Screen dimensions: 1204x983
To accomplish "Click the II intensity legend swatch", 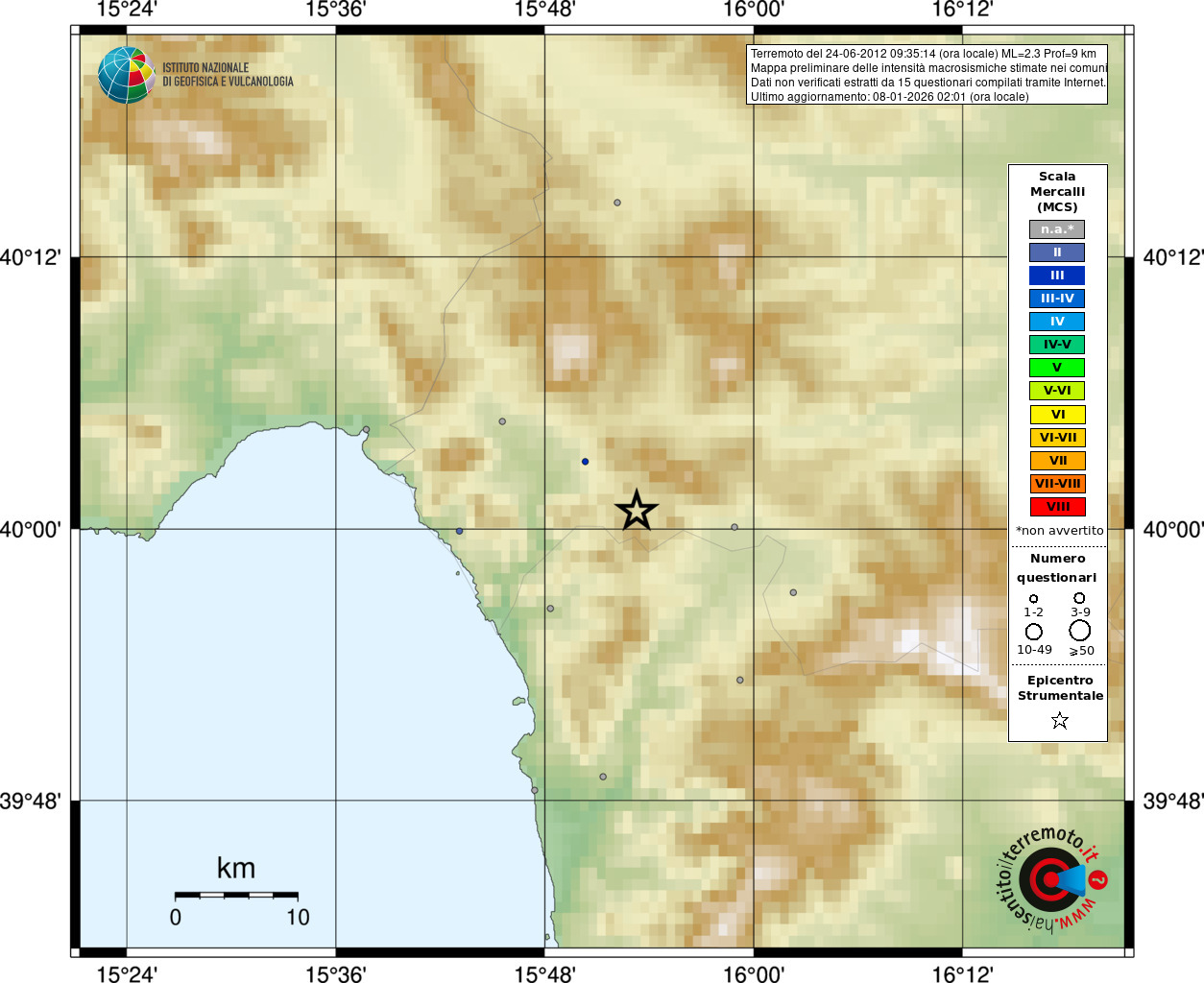I will (x=1057, y=252).
